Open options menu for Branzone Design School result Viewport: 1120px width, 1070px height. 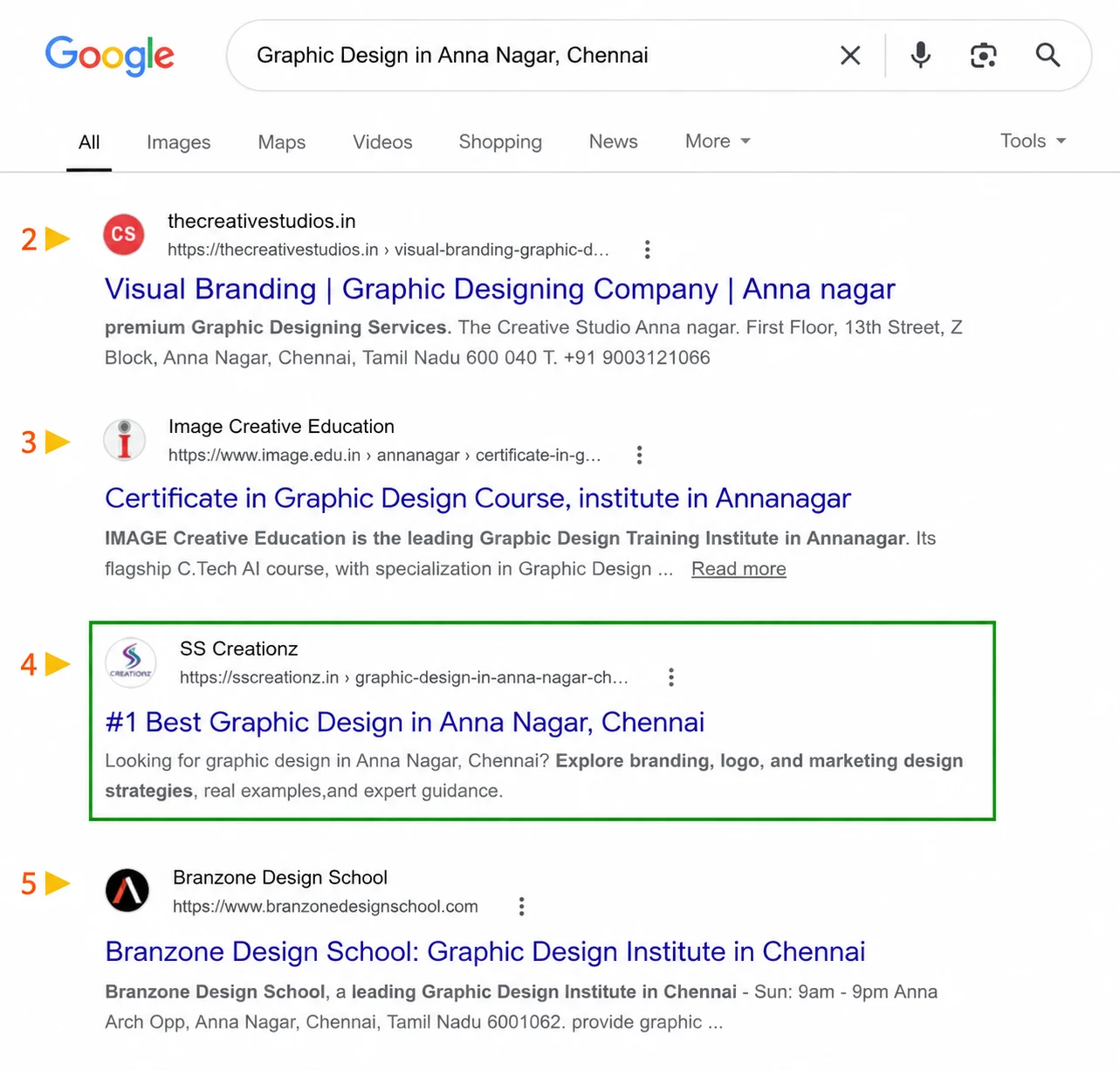(x=521, y=907)
